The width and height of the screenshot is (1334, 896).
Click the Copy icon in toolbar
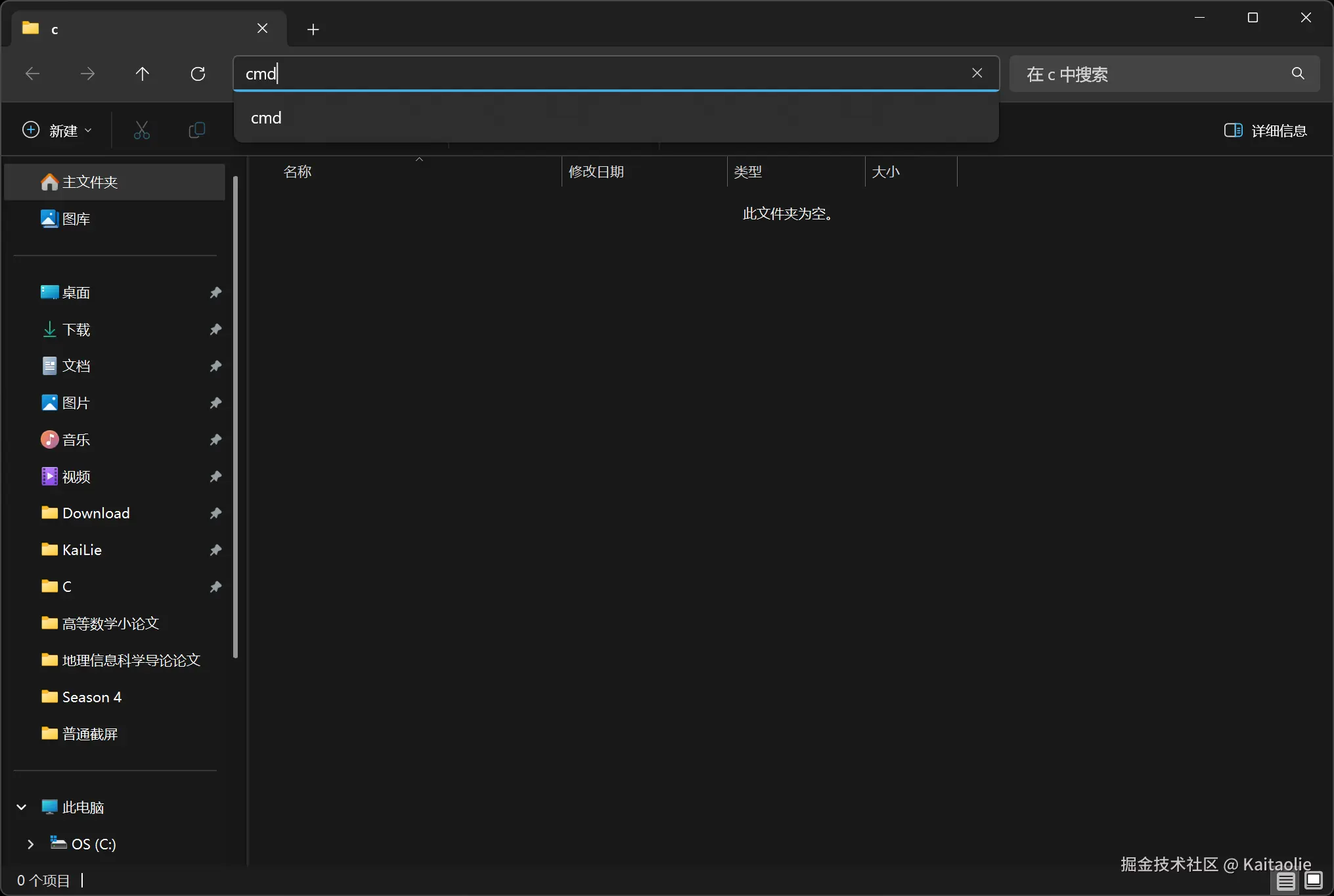(x=196, y=130)
